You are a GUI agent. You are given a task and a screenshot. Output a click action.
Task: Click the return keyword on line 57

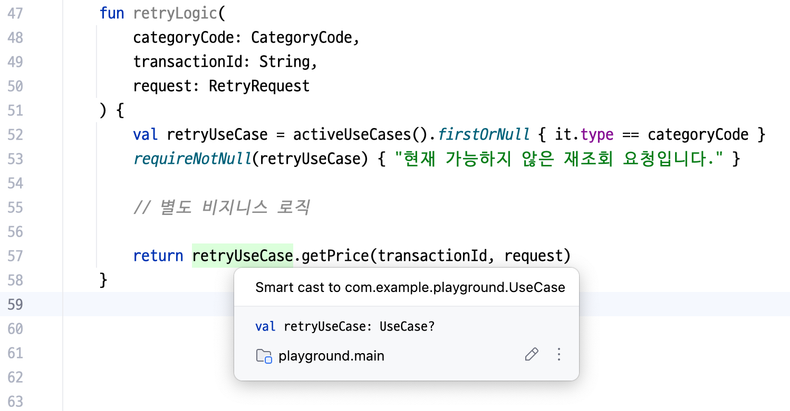158,256
